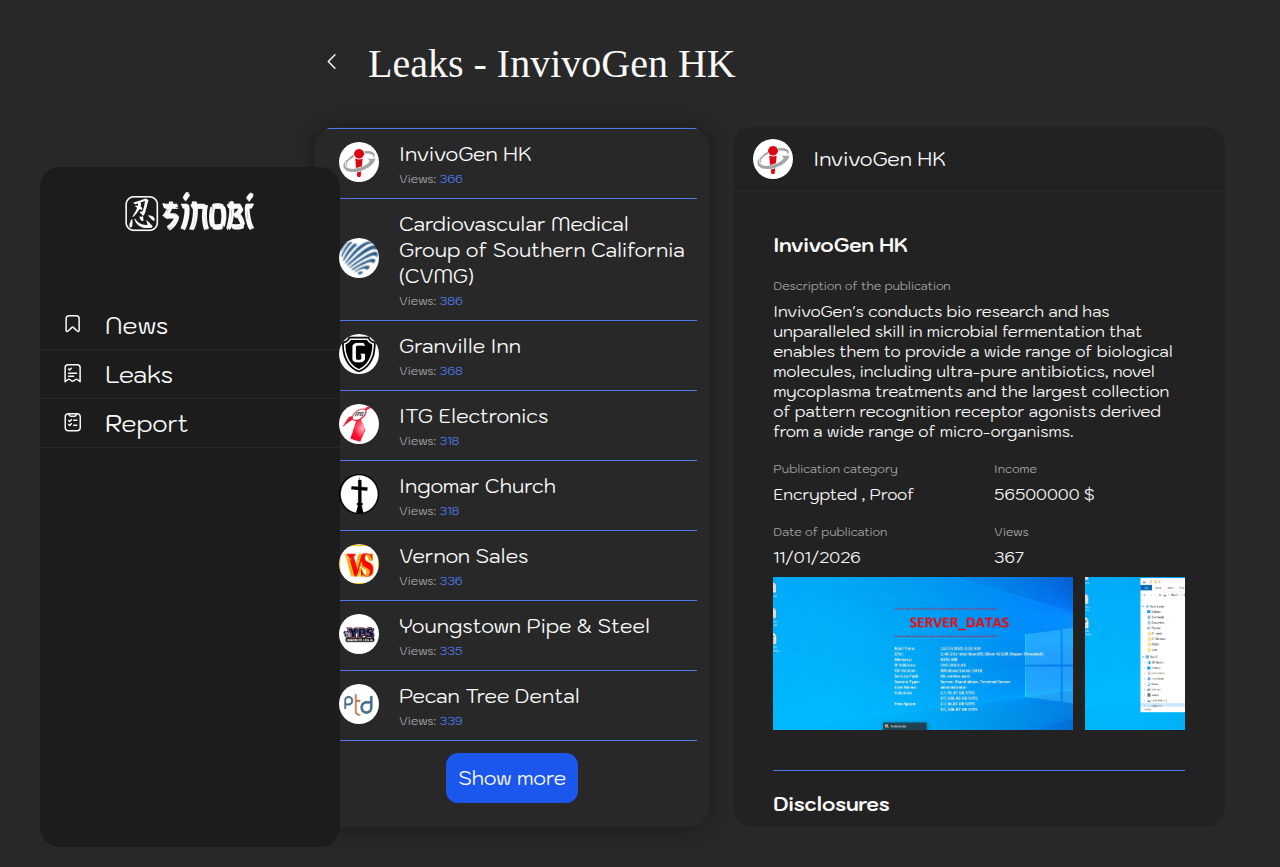Screen dimensions: 1280x867
Task: Select the Granville Inn shield logo
Action: [359, 354]
